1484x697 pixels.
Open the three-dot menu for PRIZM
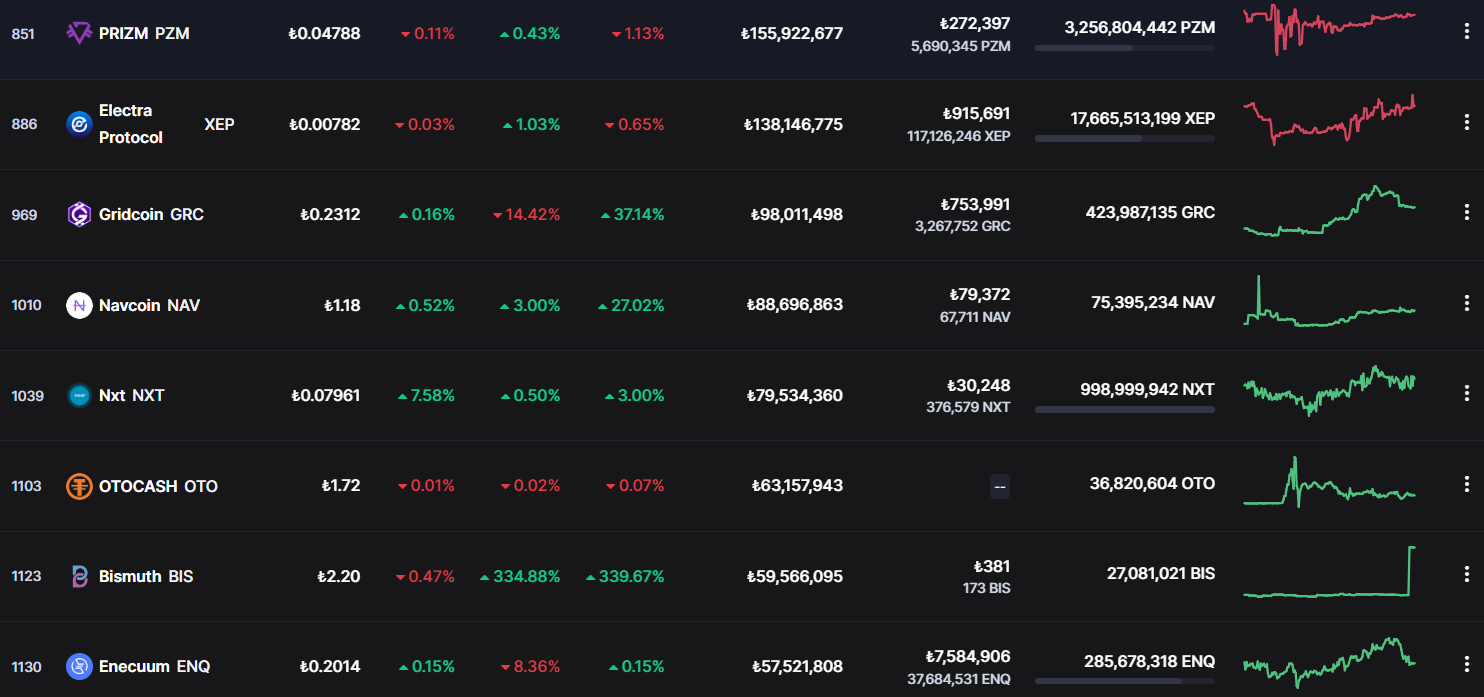tap(1467, 31)
